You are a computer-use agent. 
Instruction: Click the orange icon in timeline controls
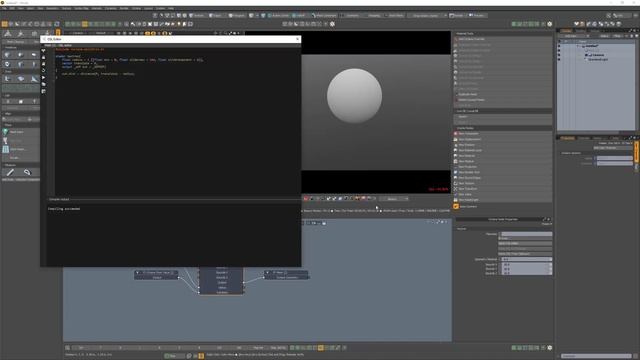(x=321, y=348)
